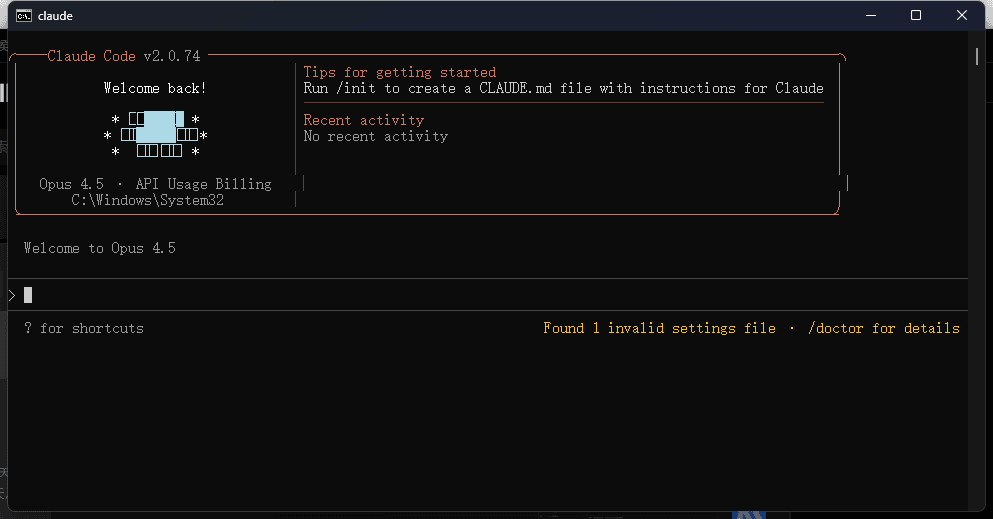The height and width of the screenshot is (519, 993).
Task: Click the C:\Windows\System32 working directory path
Action: 147,200
